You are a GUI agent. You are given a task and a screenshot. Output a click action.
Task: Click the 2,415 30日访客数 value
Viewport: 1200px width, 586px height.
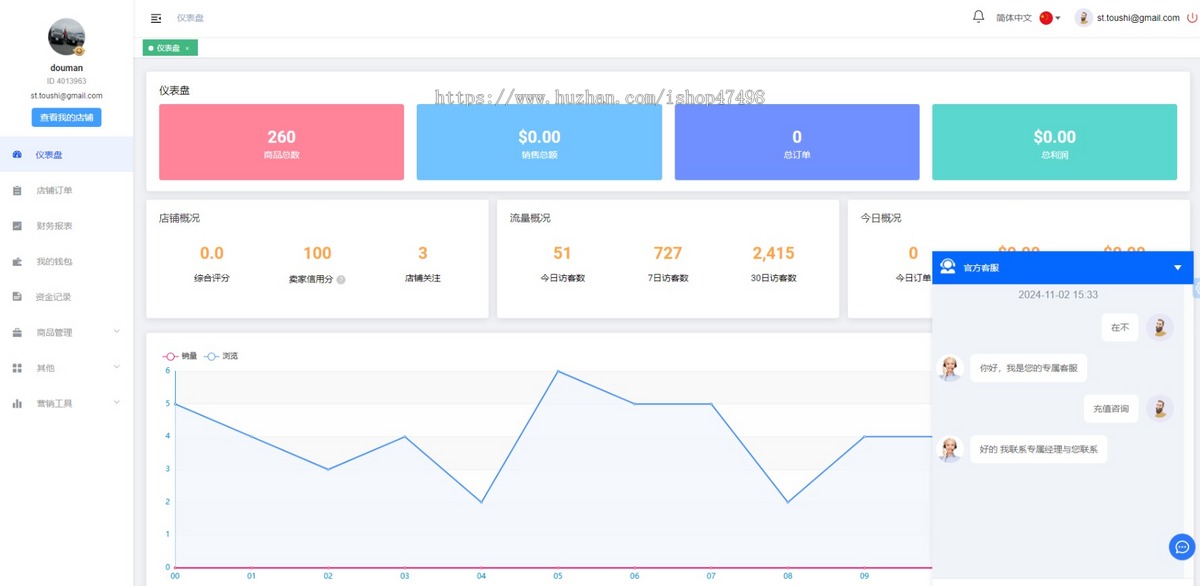tap(774, 253)
